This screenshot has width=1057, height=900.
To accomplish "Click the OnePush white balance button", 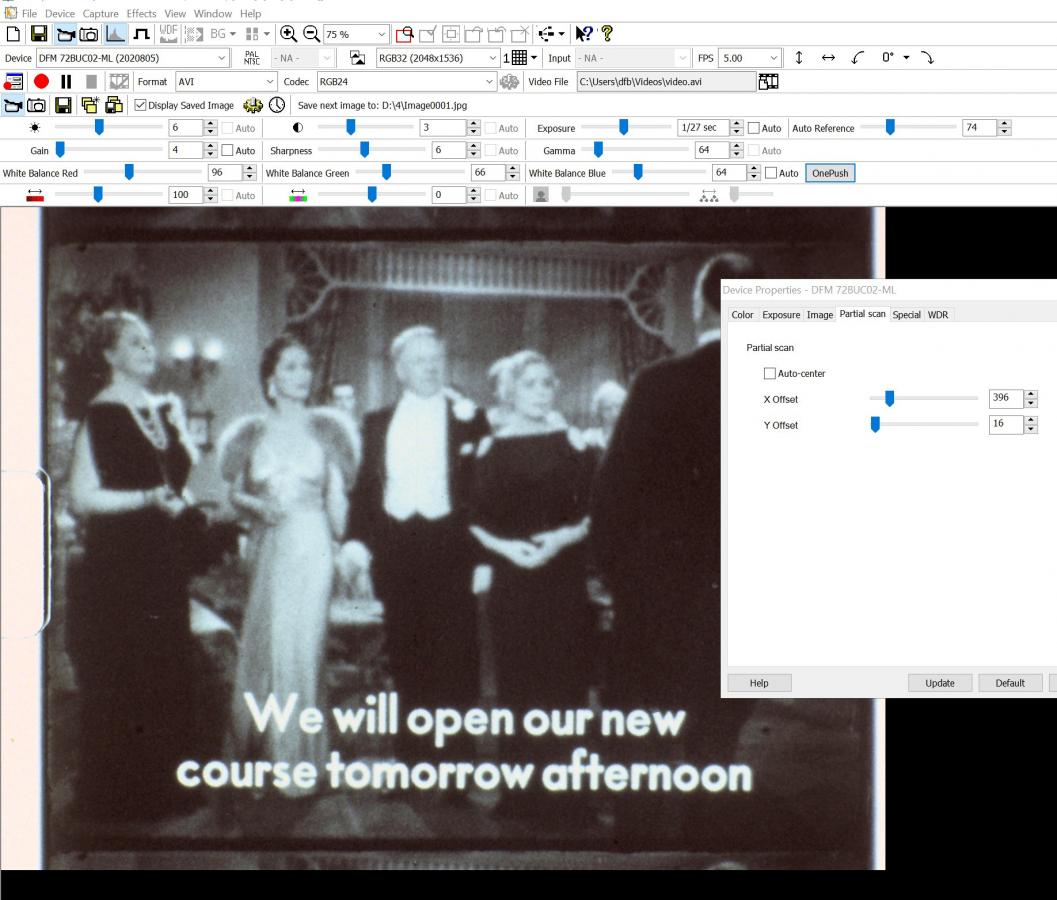I will tap(830, 173).
